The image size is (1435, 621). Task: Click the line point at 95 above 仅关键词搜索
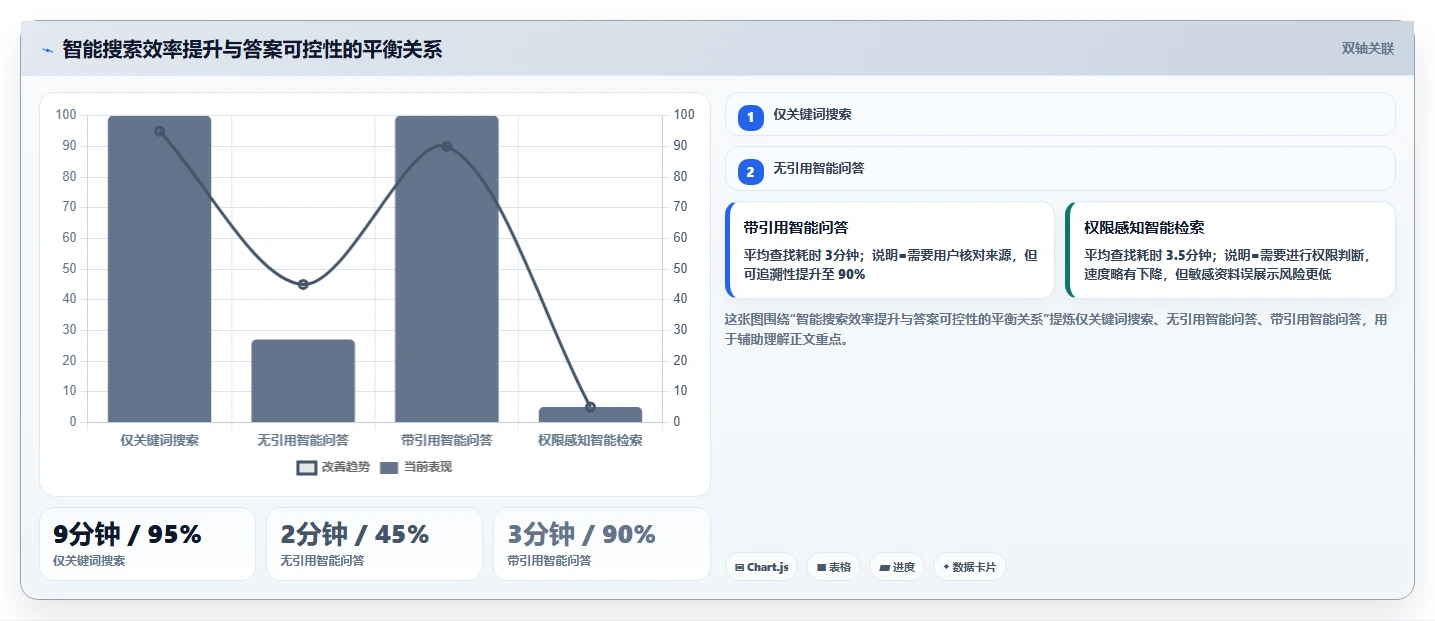(x=159, y=131)
